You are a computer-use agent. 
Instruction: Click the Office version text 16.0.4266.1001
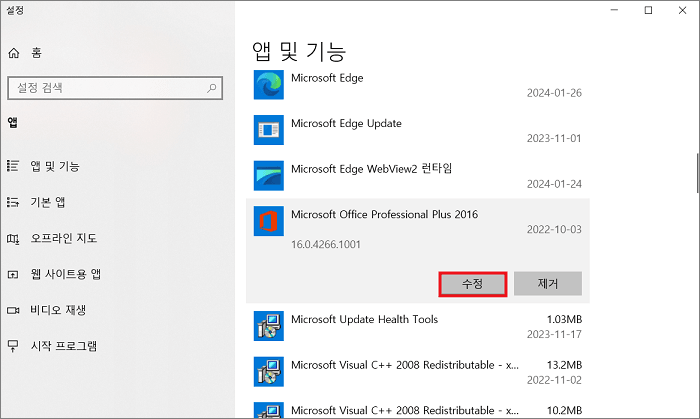(x=326, y=245)
